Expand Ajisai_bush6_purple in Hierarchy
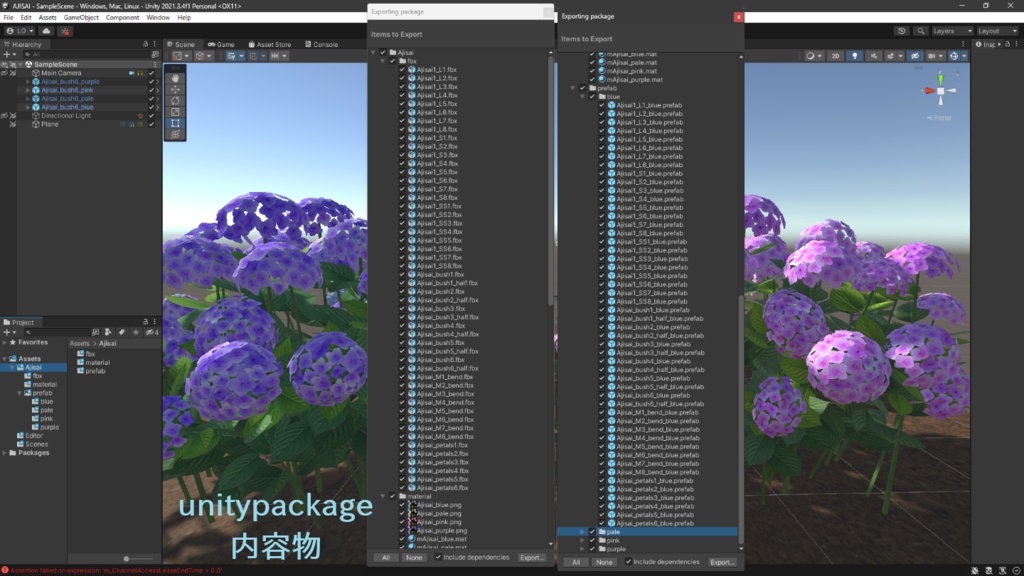This screenshot has width=1024, height=576. point(27,82)
